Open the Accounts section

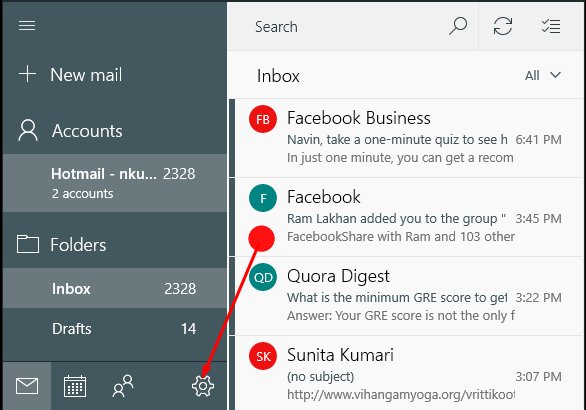(x=115, y=130)
